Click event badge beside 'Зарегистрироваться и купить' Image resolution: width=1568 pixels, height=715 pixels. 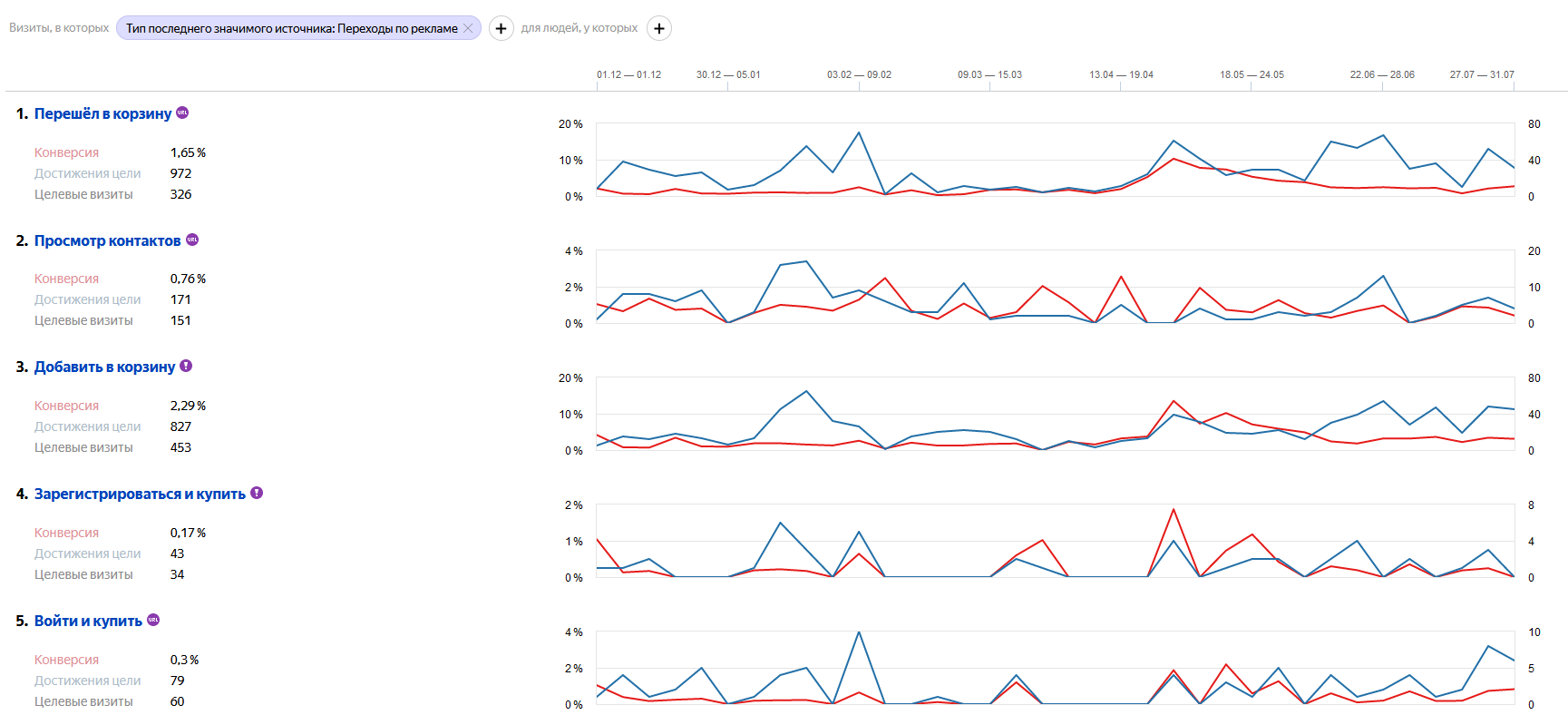click(257, 493)
